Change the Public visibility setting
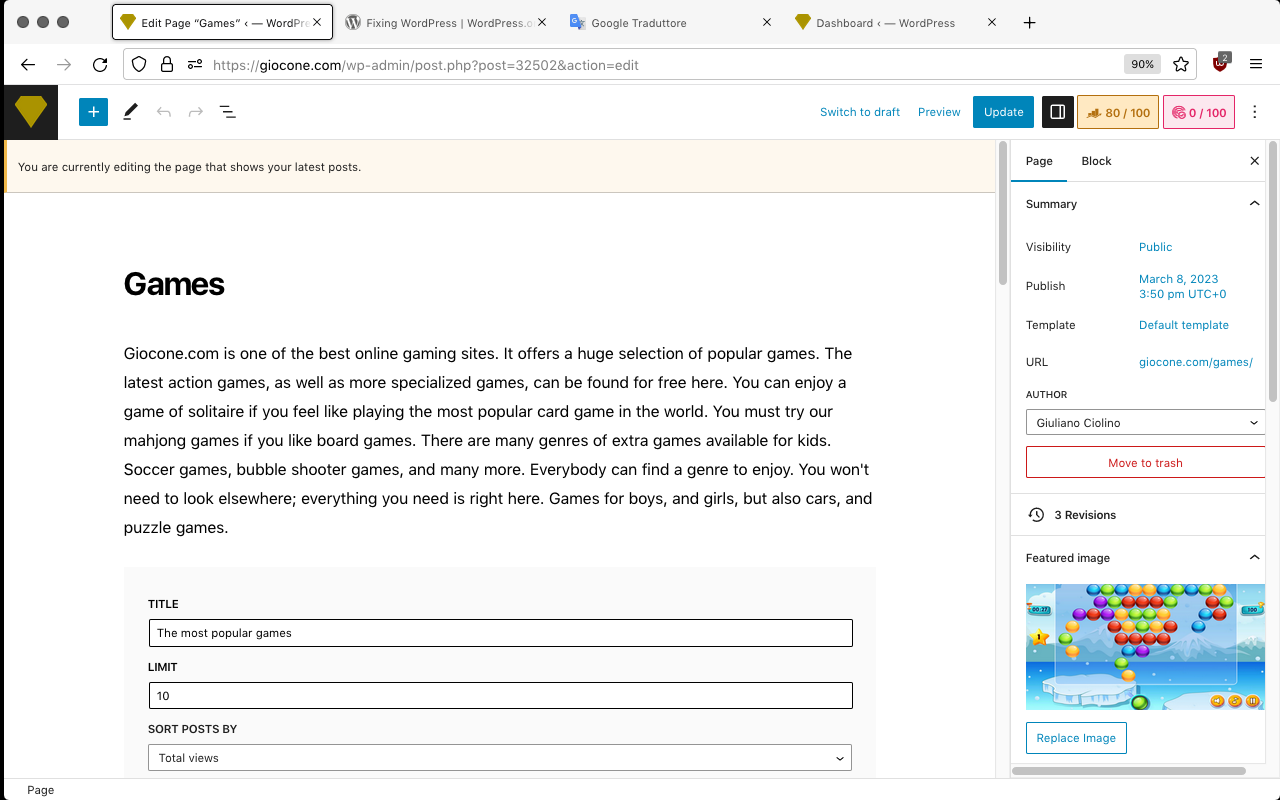 point(1155,247)
